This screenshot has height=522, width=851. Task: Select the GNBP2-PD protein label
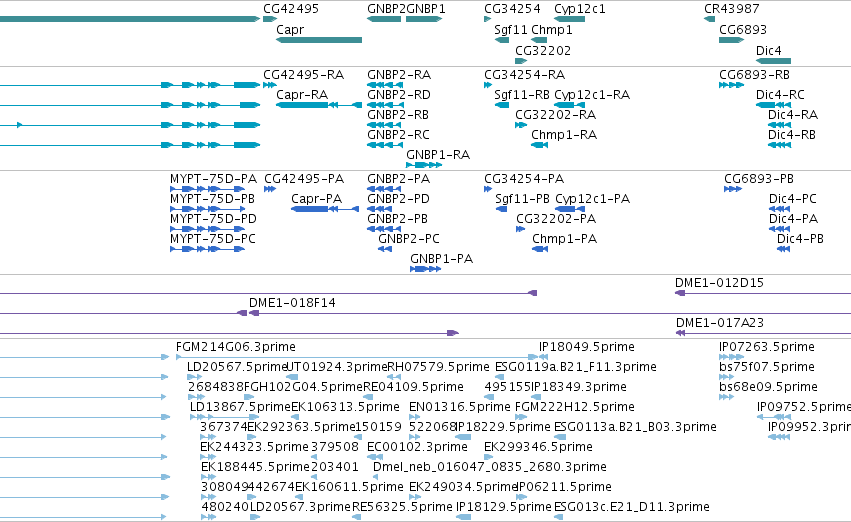398,199
